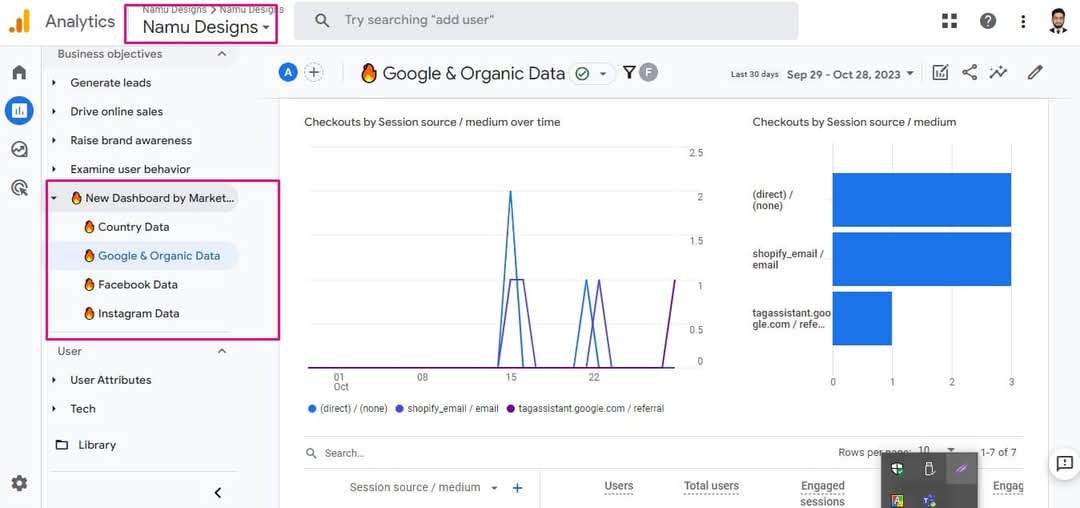Image resolution: width=1080 pixels, height=508 pixels.
Task: Open the Home nav icon
Action: 19,72
